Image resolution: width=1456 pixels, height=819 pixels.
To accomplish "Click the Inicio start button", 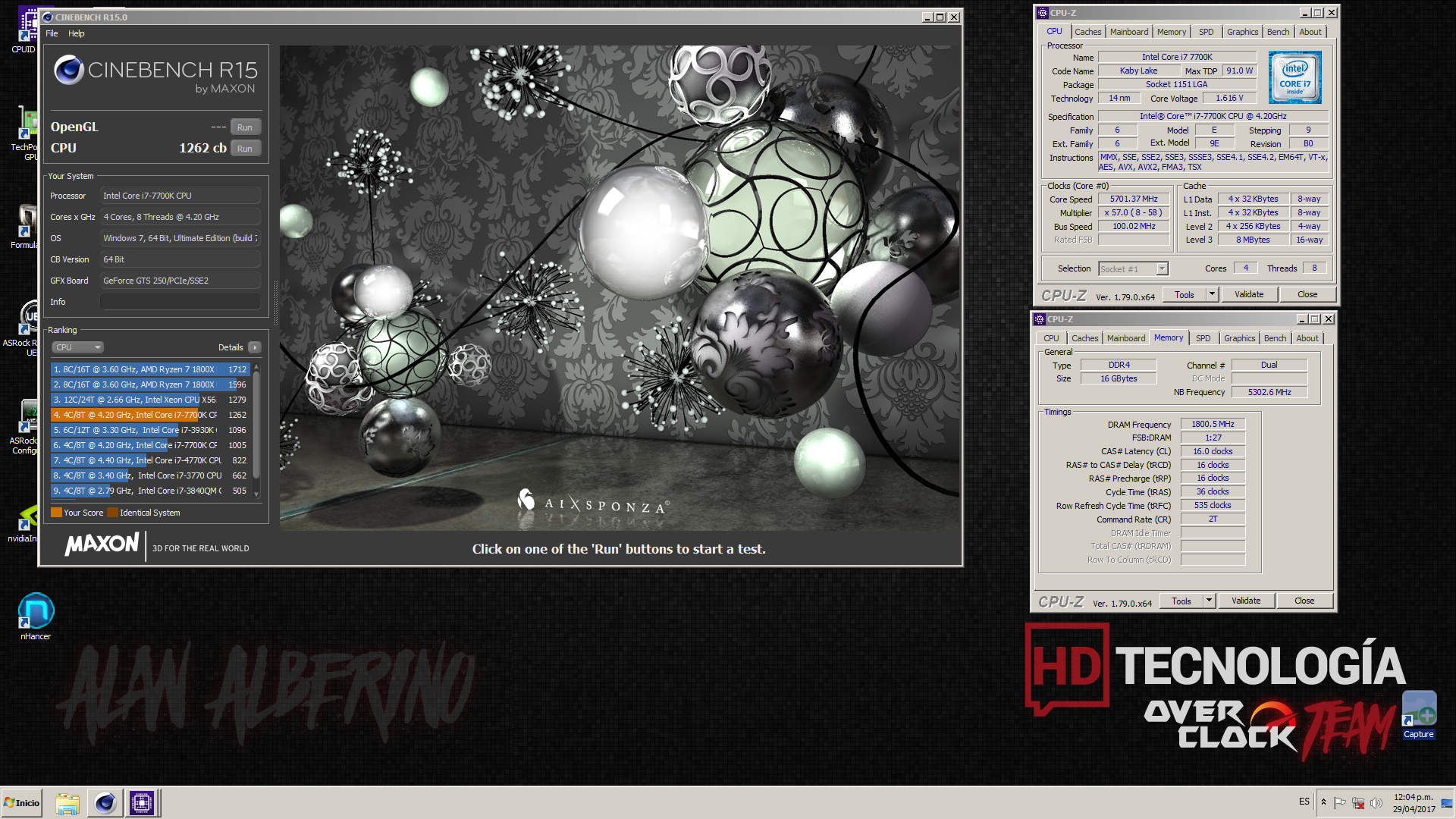I will tap(21, 803).
